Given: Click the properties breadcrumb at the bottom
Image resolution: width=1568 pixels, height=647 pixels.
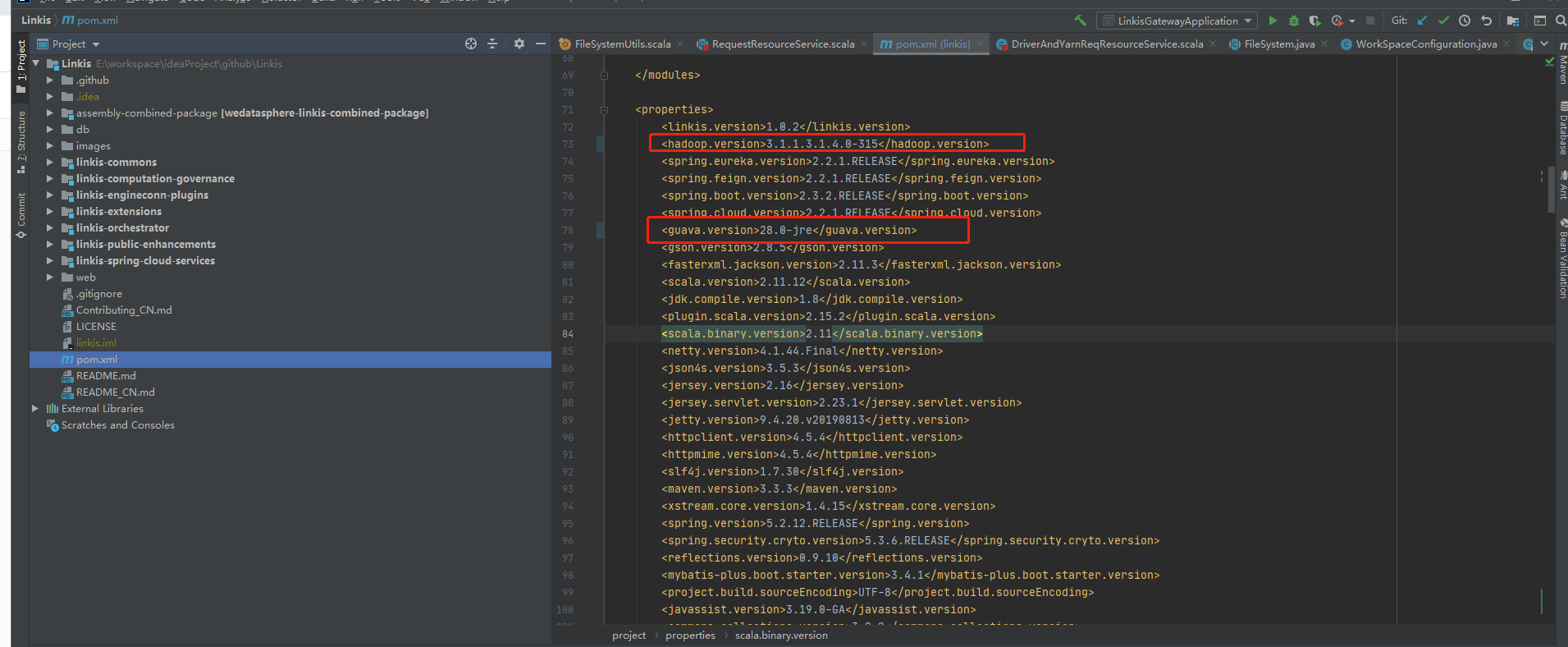Looking at the screenshot, I should (690, 636).
